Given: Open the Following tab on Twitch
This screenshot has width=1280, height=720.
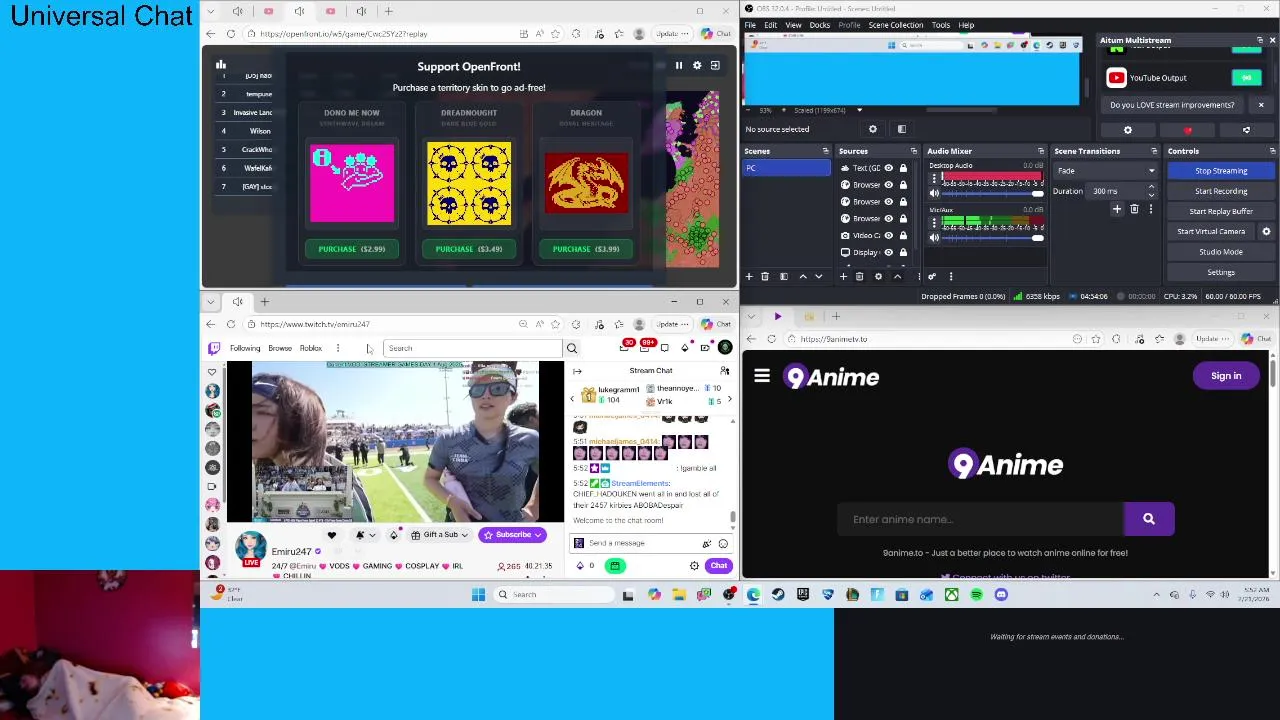Looking at the screenshot, I should (245, 348).
